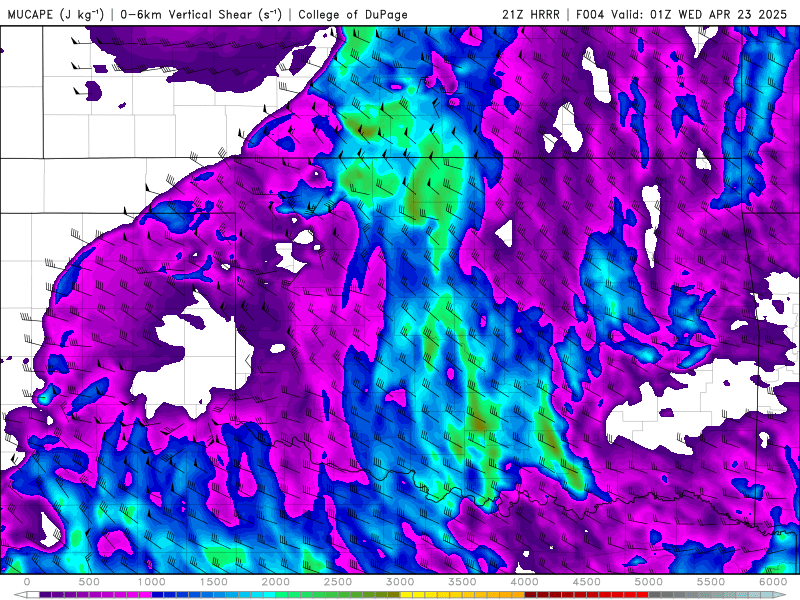The width and height of the screenshot is (800, 600).
Task: Click the 6000 label on the color scale
Action: (x=773, y=582)
